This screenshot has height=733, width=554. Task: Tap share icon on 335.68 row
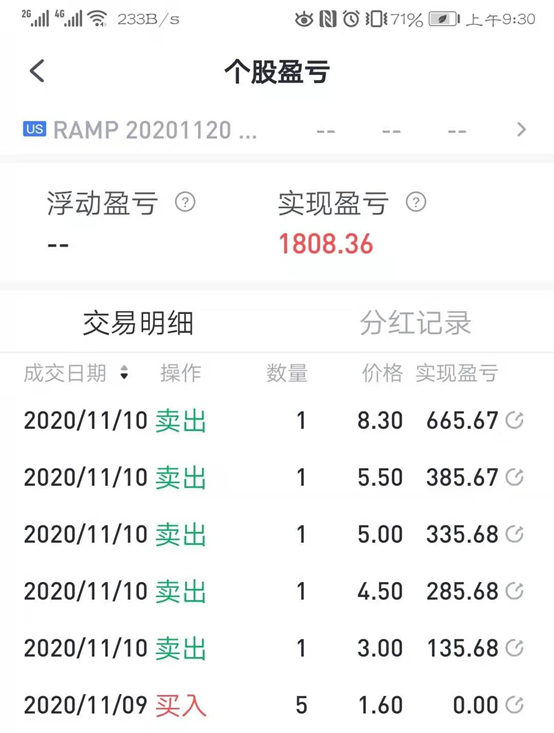click(x=514, y=534)
